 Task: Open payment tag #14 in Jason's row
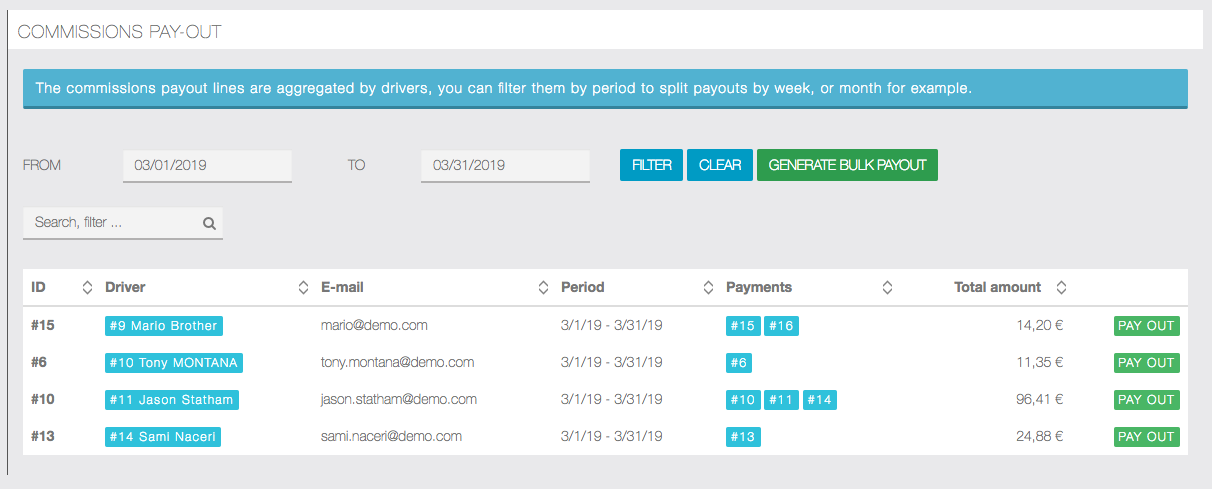pyautogui.click(x=819, y=400)
